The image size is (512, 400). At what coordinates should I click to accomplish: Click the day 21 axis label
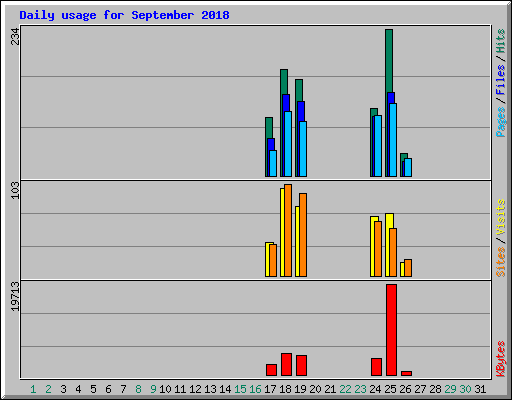pos(330,389)
